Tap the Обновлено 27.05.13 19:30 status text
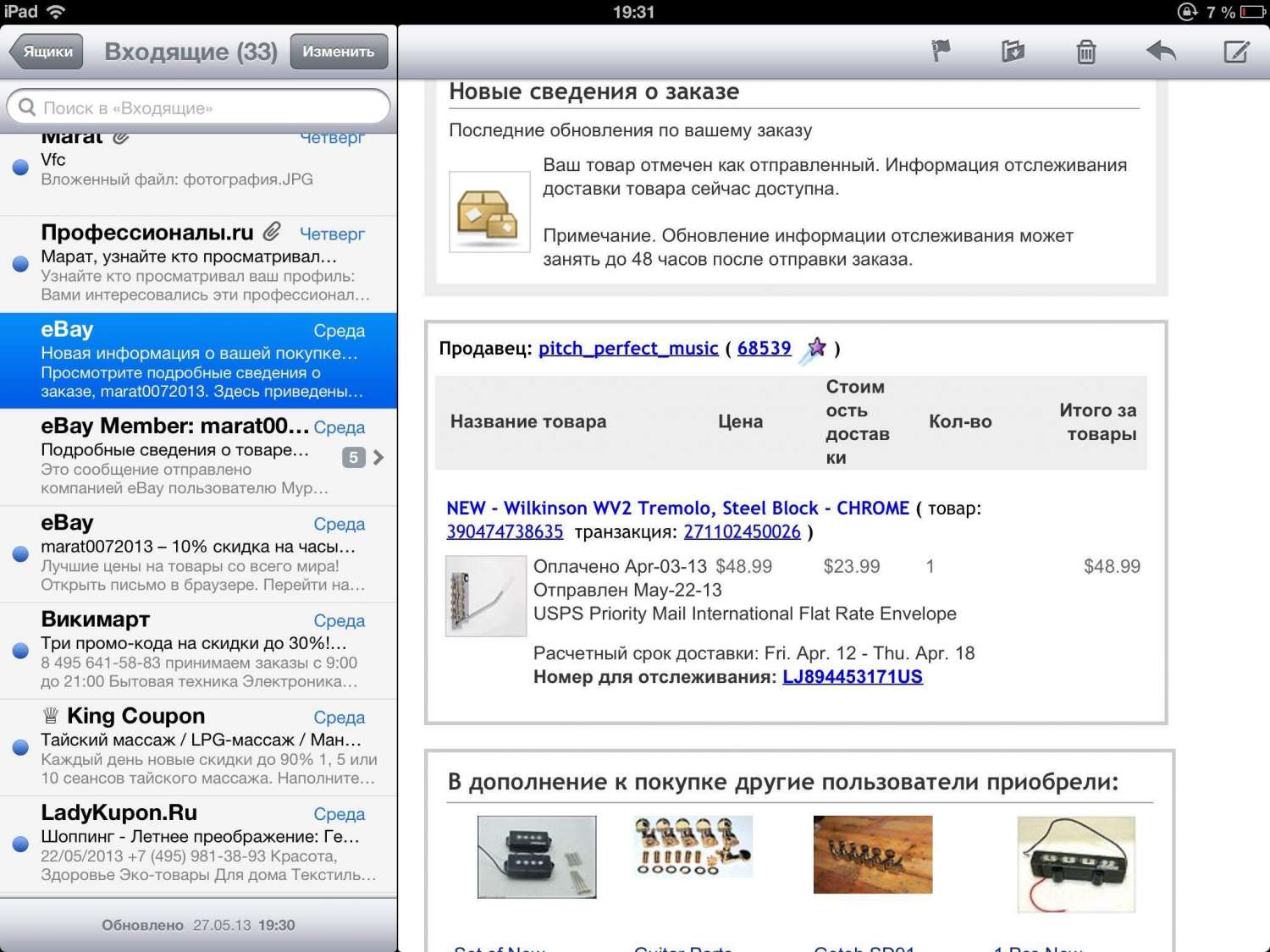 tap(198, 925)
